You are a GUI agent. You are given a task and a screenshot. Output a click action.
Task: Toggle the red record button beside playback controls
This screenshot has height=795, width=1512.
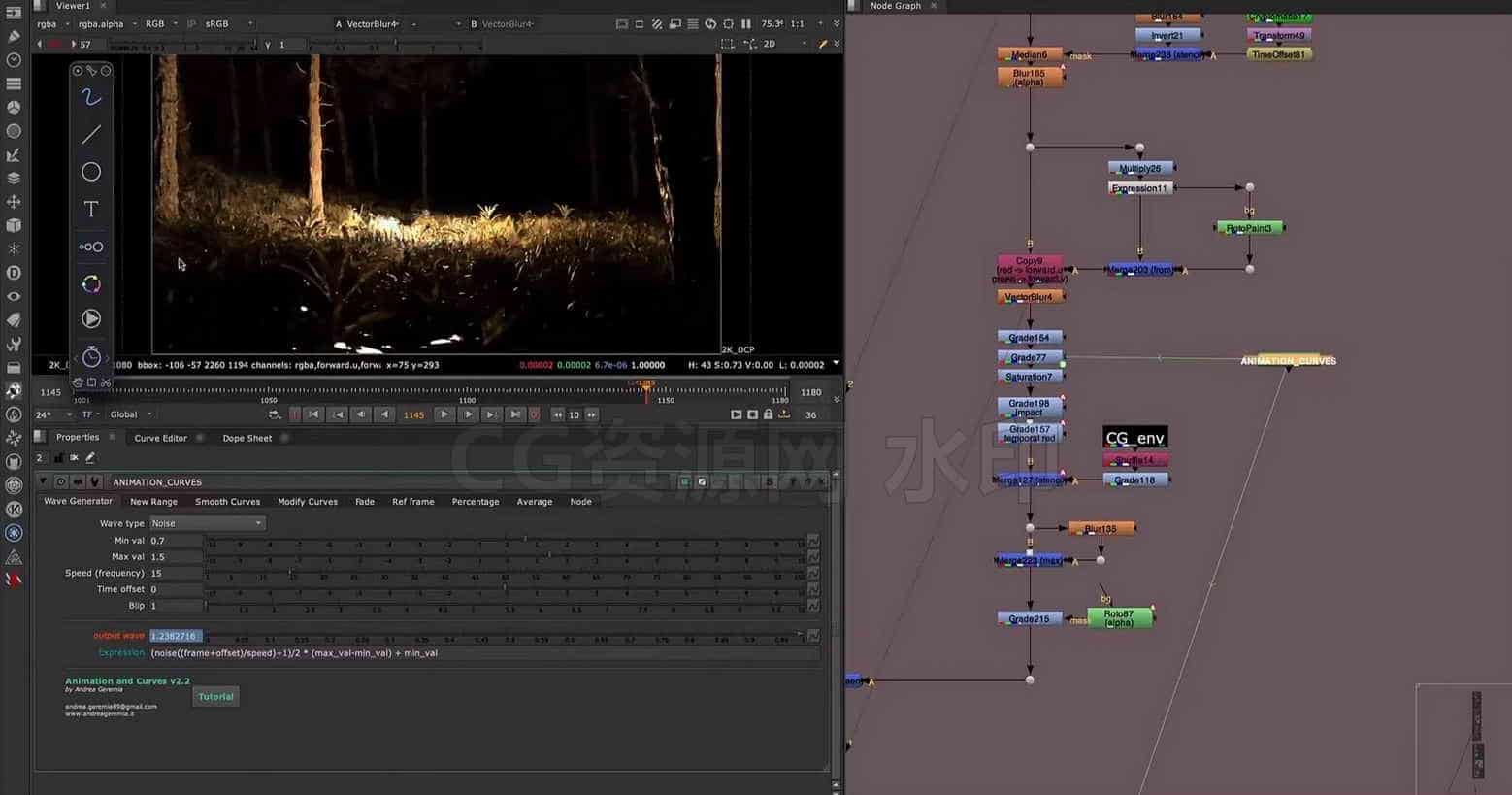(534, 414)
